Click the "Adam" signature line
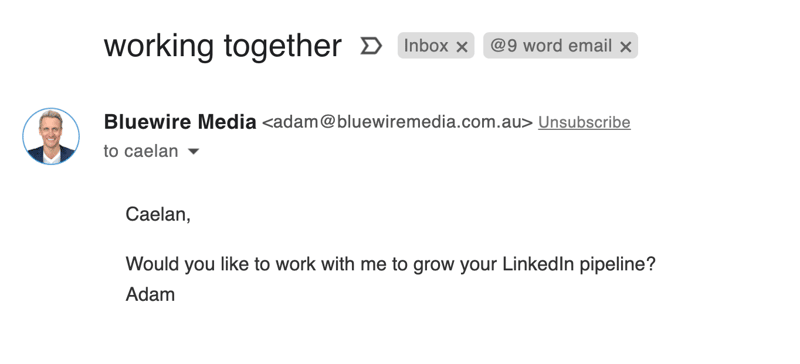The image size is (800, 364). (151, 295)
